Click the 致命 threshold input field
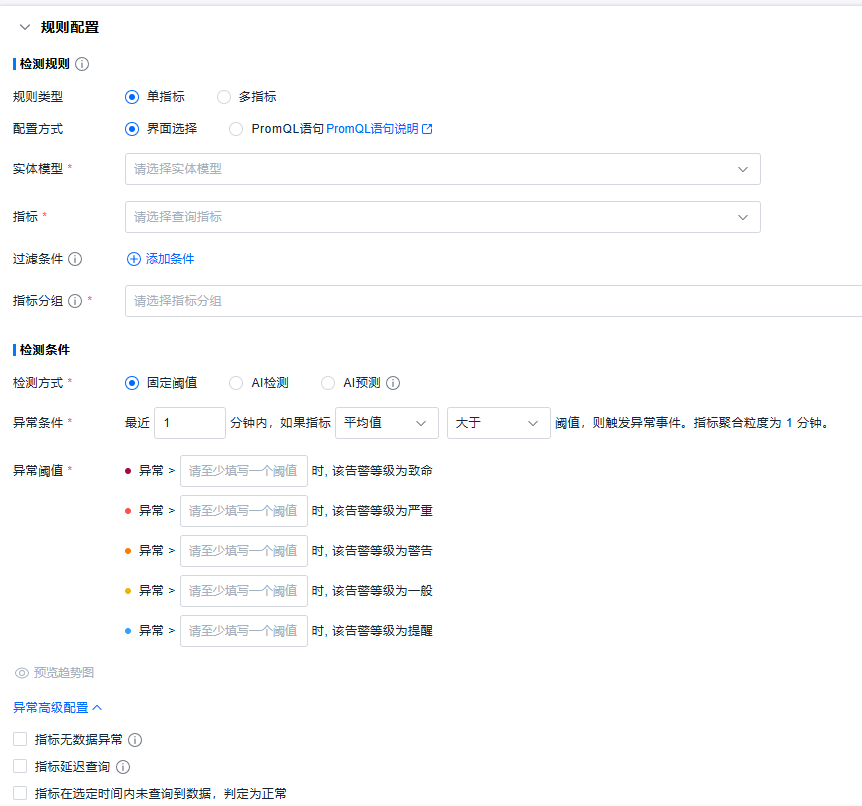862x806 pixels. tap(243, 471)
